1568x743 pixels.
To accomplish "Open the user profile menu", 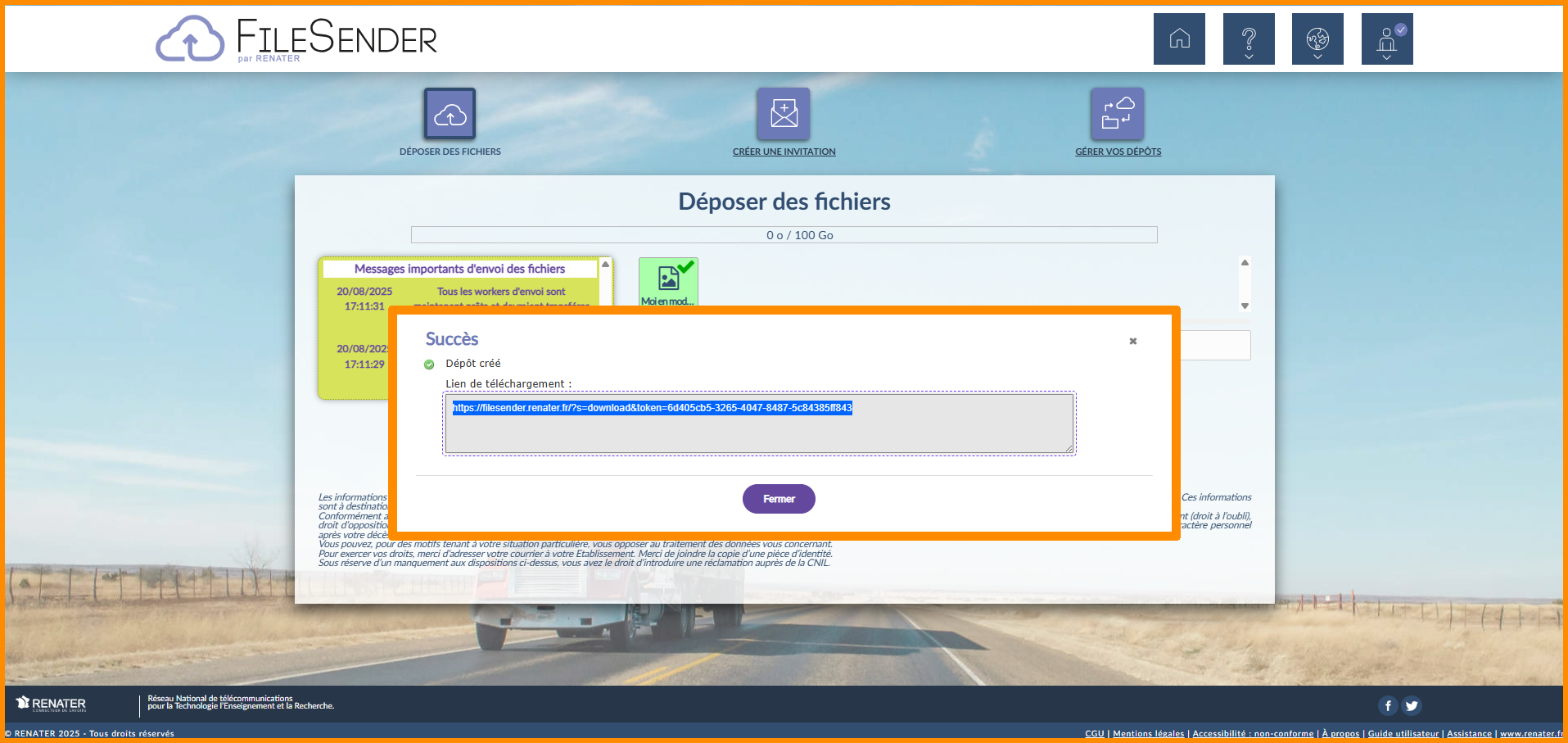I will 1387,39.
